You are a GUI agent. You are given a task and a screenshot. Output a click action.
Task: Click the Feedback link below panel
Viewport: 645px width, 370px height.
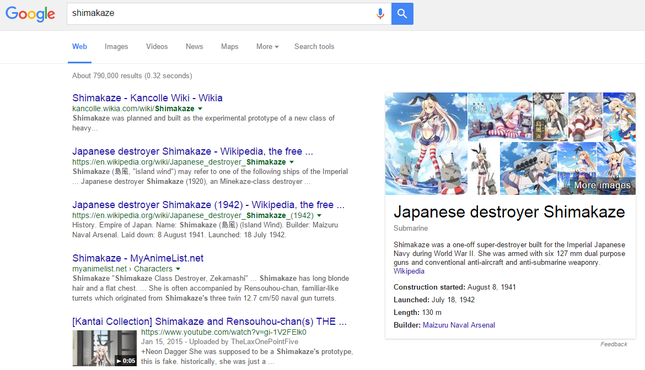pyautogui.click(x=613, y=344)
